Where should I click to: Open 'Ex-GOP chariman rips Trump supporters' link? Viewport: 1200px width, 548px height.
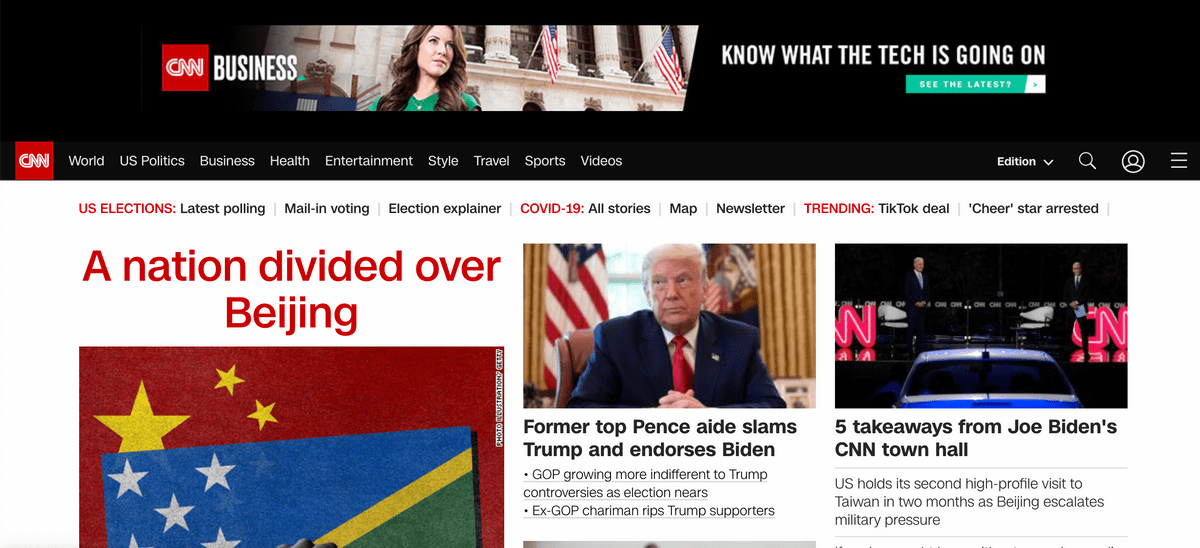[649, 510]
